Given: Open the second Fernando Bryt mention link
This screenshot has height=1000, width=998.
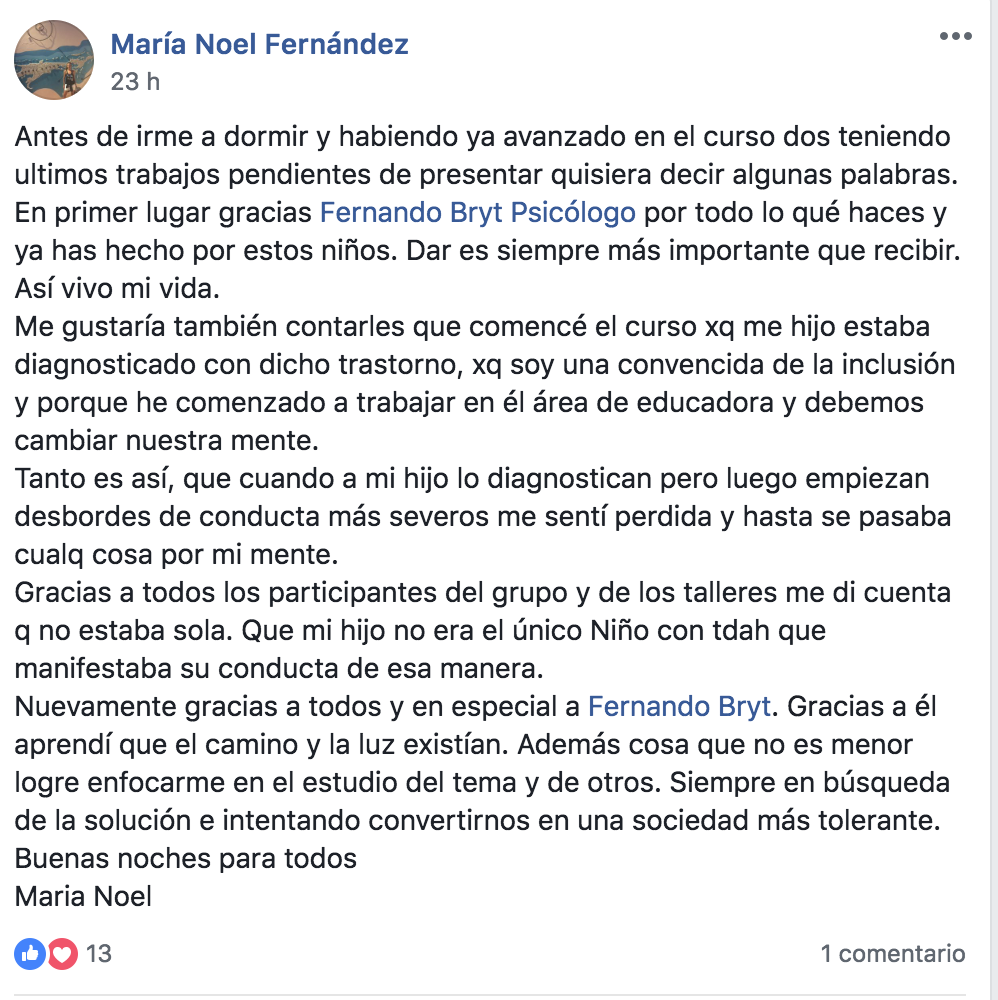Looking at the screenshot, I should click(x=679, y=707).
